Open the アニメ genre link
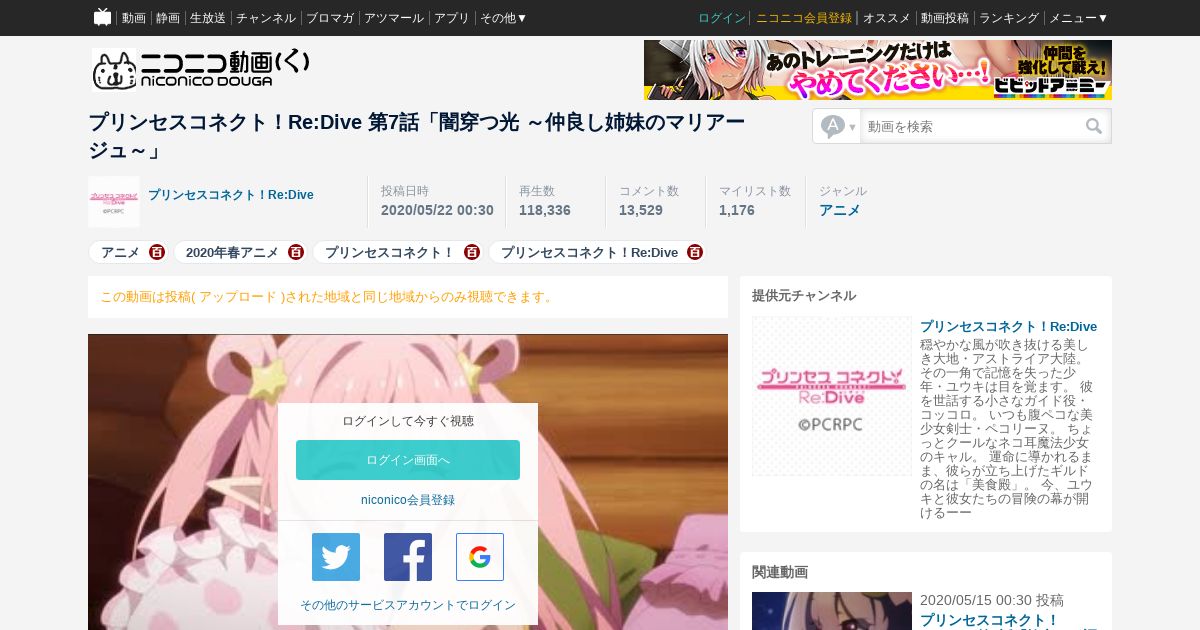The image size is (1200, 630). 840,210
